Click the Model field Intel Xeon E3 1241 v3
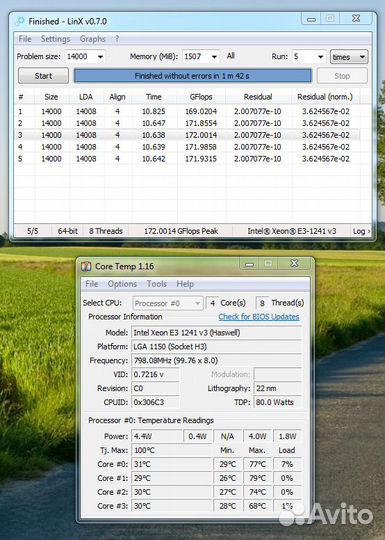385x540 pixels. click(x=217, y=333)
